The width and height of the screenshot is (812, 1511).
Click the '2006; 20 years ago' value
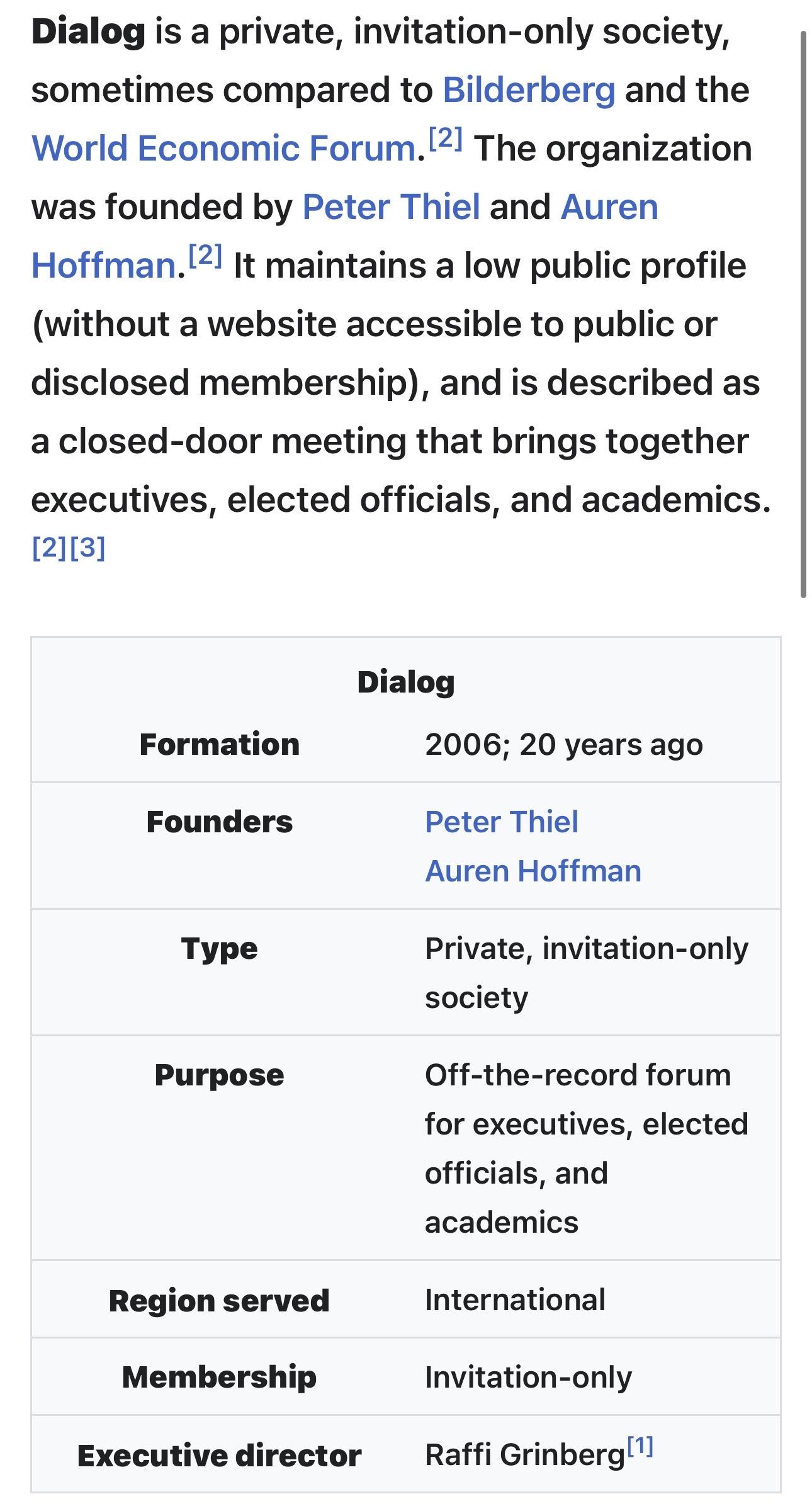tap(563, 745)
